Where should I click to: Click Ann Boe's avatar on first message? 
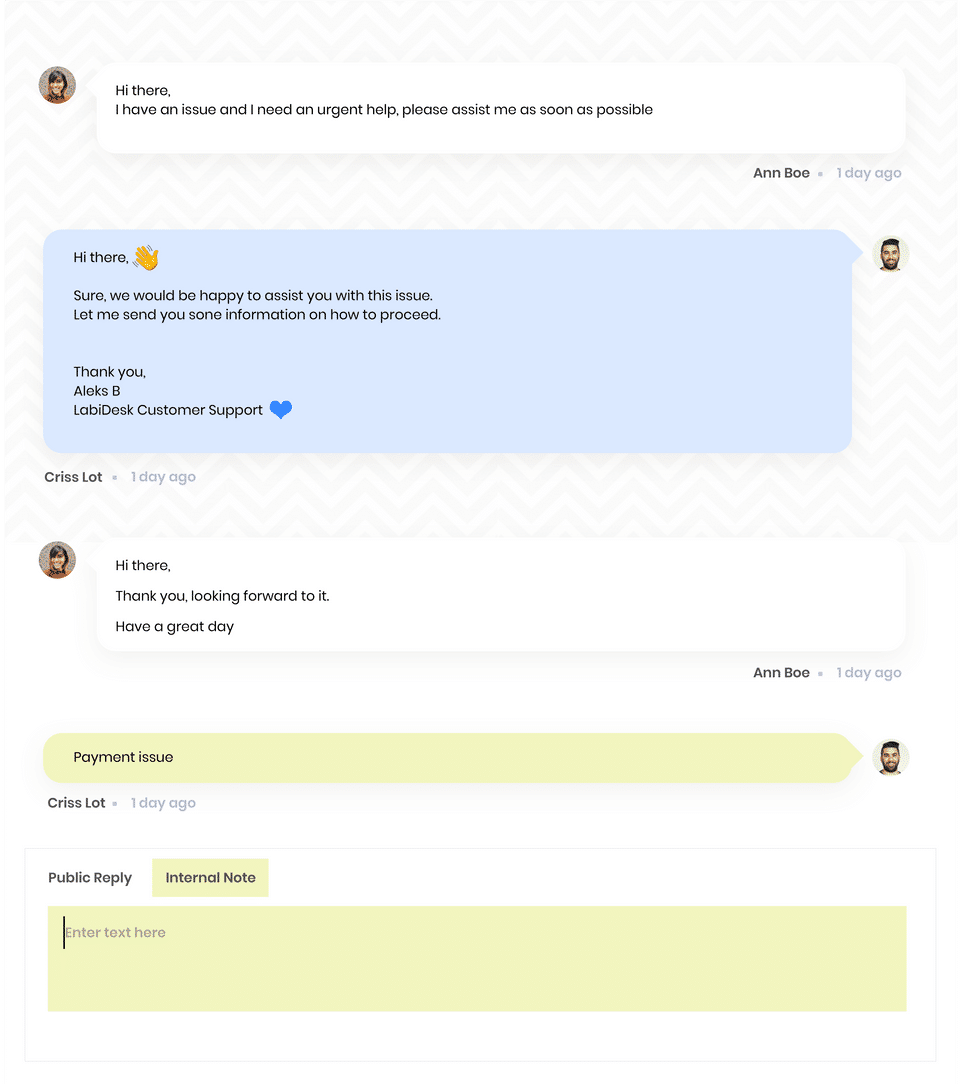57,85
